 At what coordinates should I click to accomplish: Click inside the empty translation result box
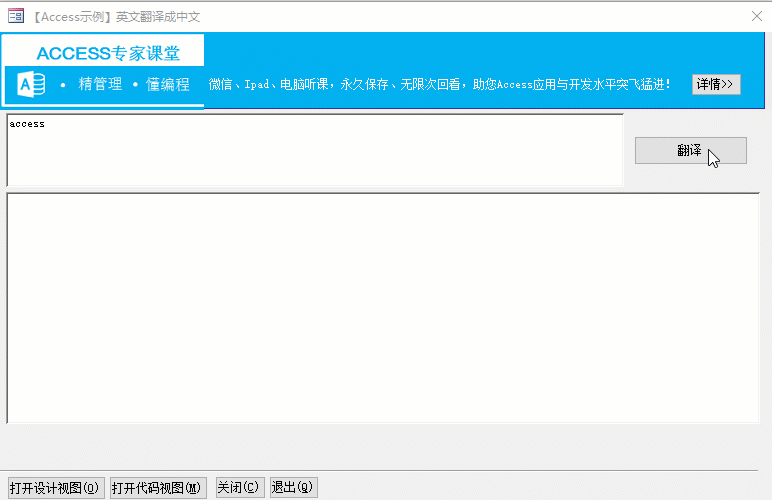(383, 308)
